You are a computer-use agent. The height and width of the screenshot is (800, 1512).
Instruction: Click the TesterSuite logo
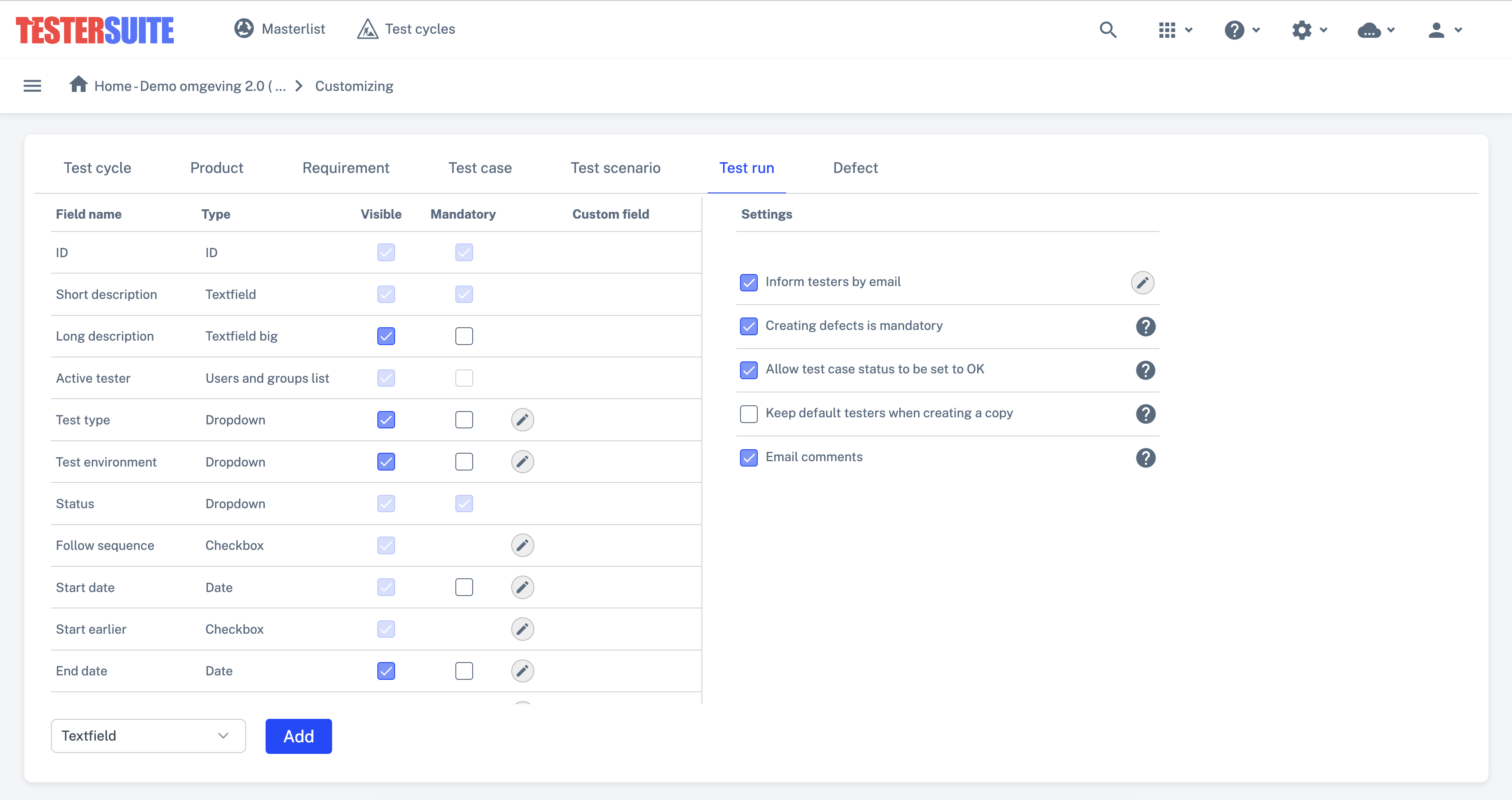94,30
